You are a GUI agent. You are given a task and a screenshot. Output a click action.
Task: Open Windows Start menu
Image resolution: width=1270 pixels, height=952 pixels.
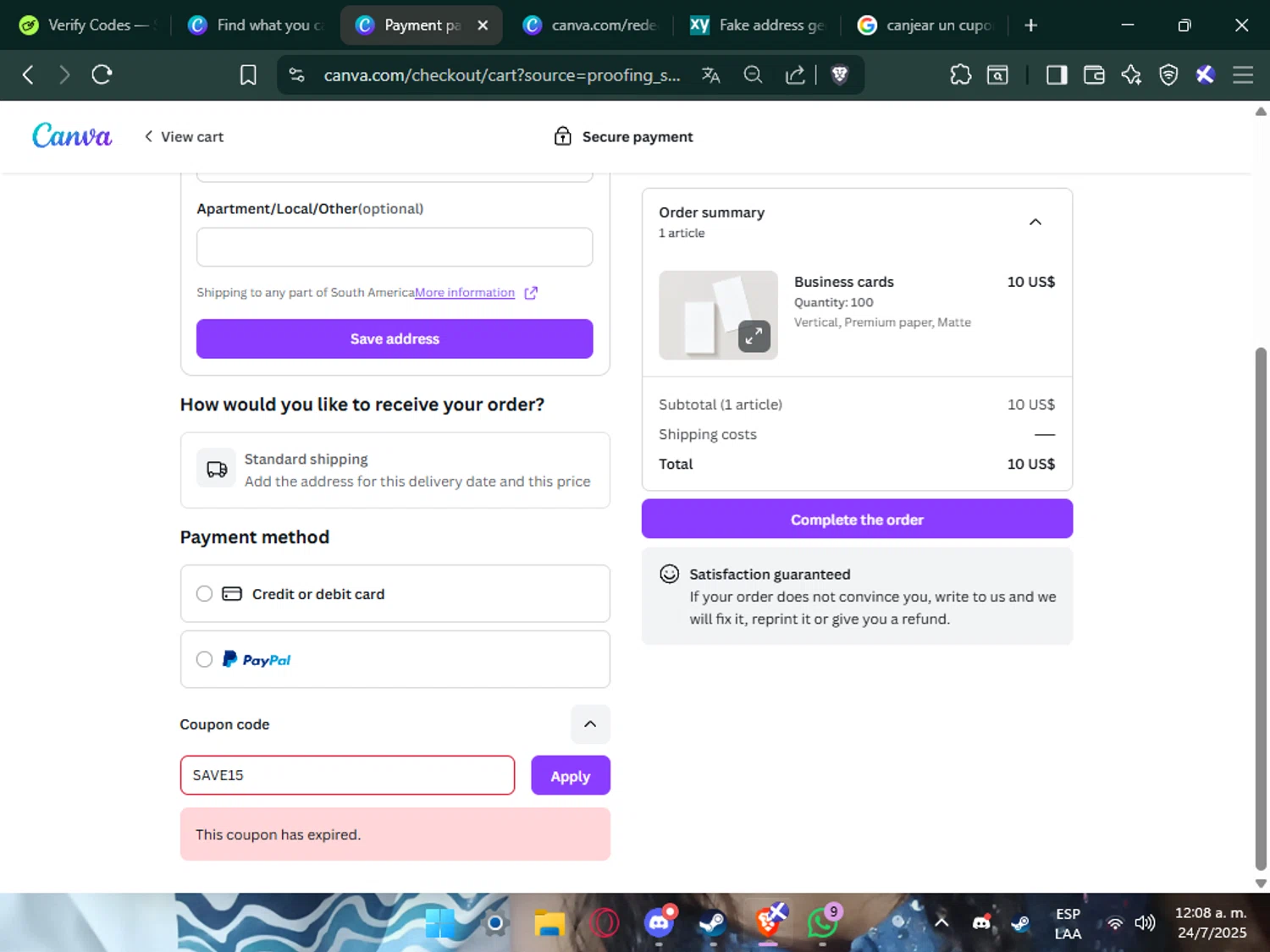click(x=440, y=922)
